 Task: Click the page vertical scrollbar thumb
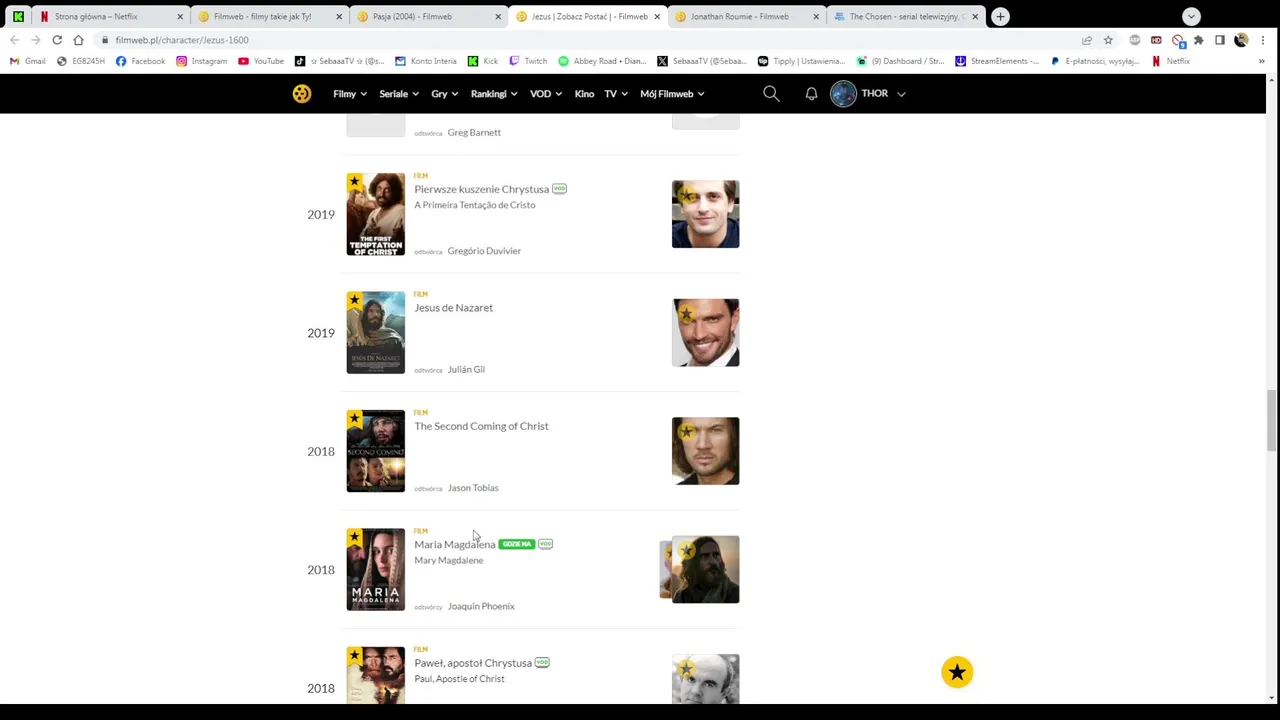point(1272,421)
